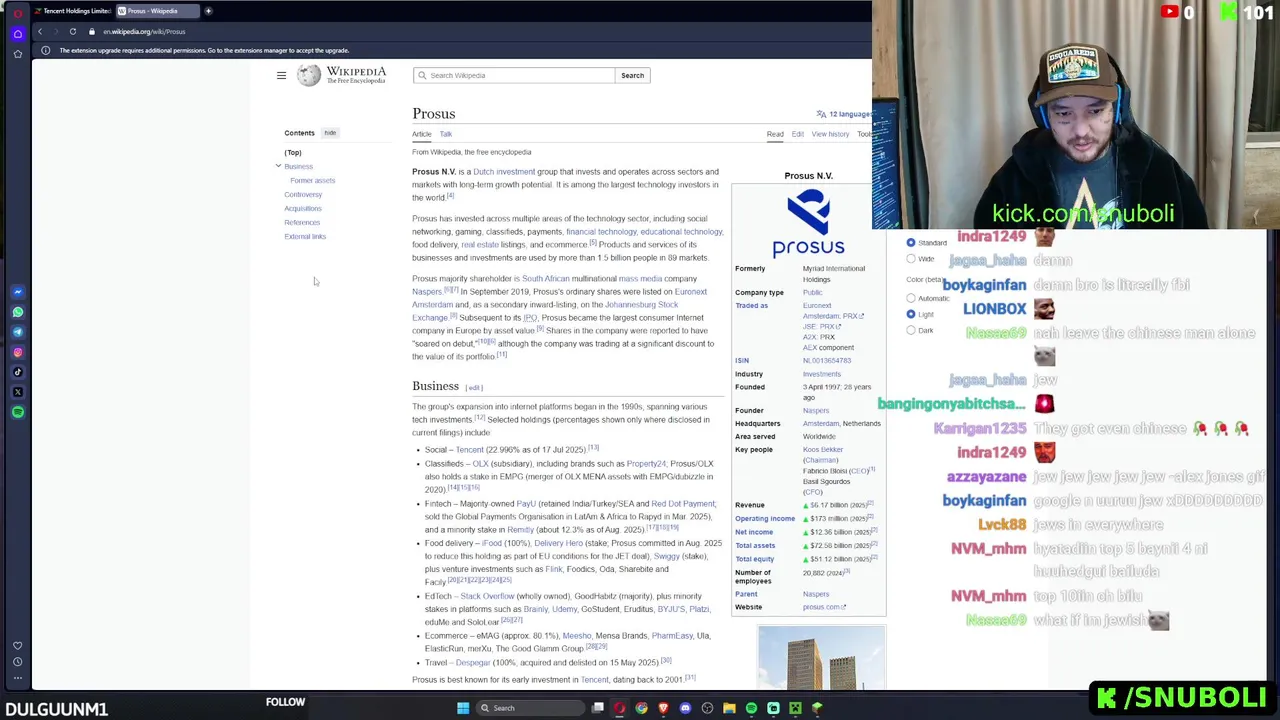The width and height of the screenshot is (1280, 720).
Task: Open File Explorer from the taskbar
Action: pyautogui.click(x=729, y=708)
